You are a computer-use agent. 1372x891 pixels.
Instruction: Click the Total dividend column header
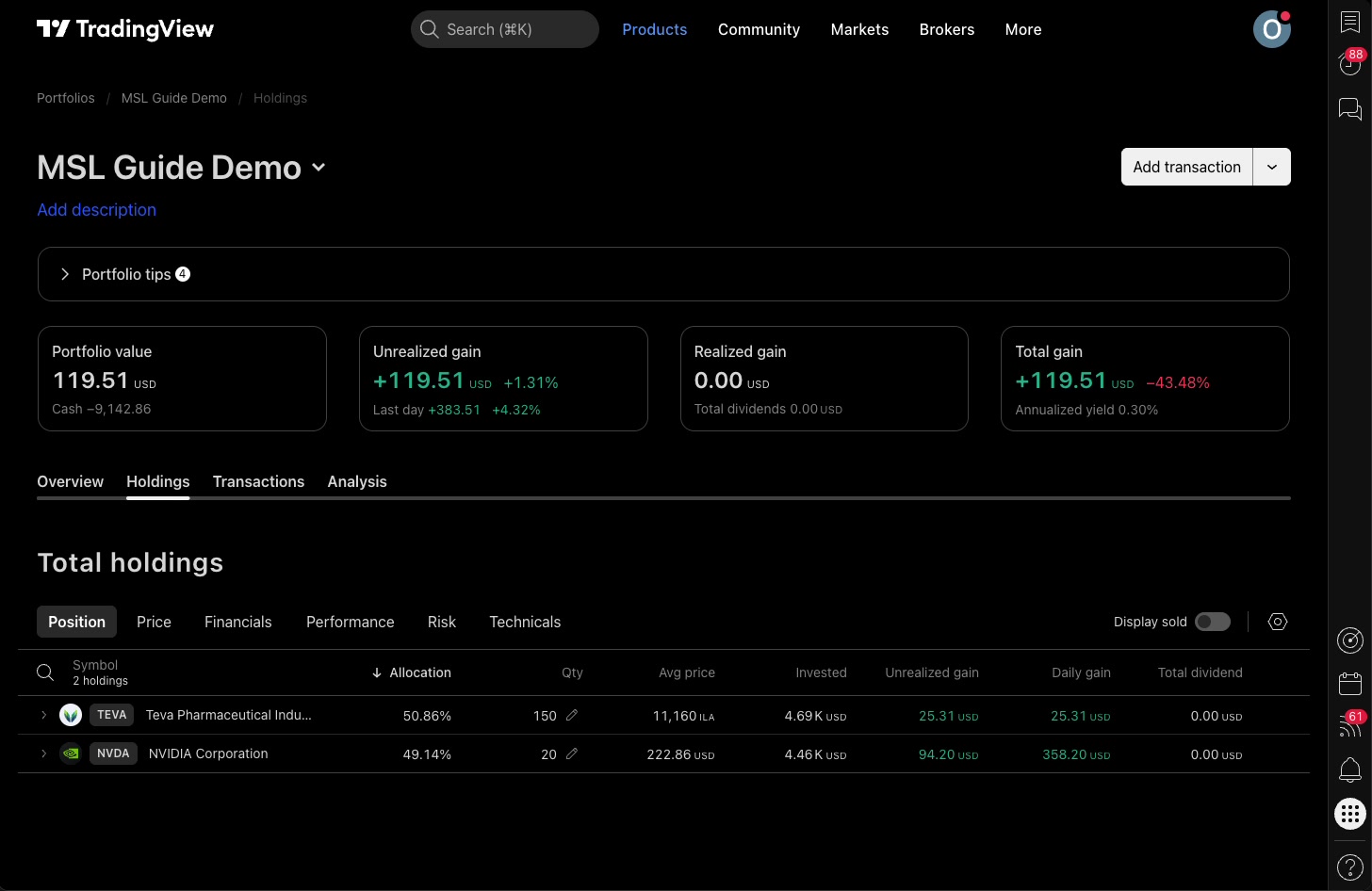[1200, 672]
